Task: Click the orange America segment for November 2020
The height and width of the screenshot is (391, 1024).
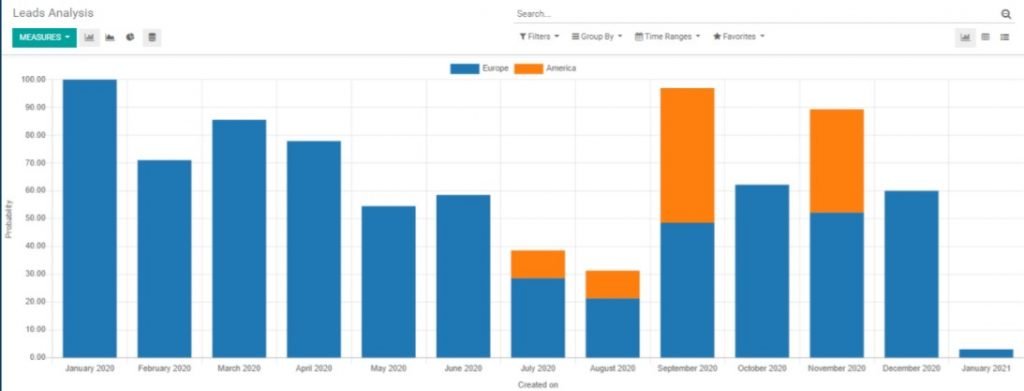Action: coord(837,161)
